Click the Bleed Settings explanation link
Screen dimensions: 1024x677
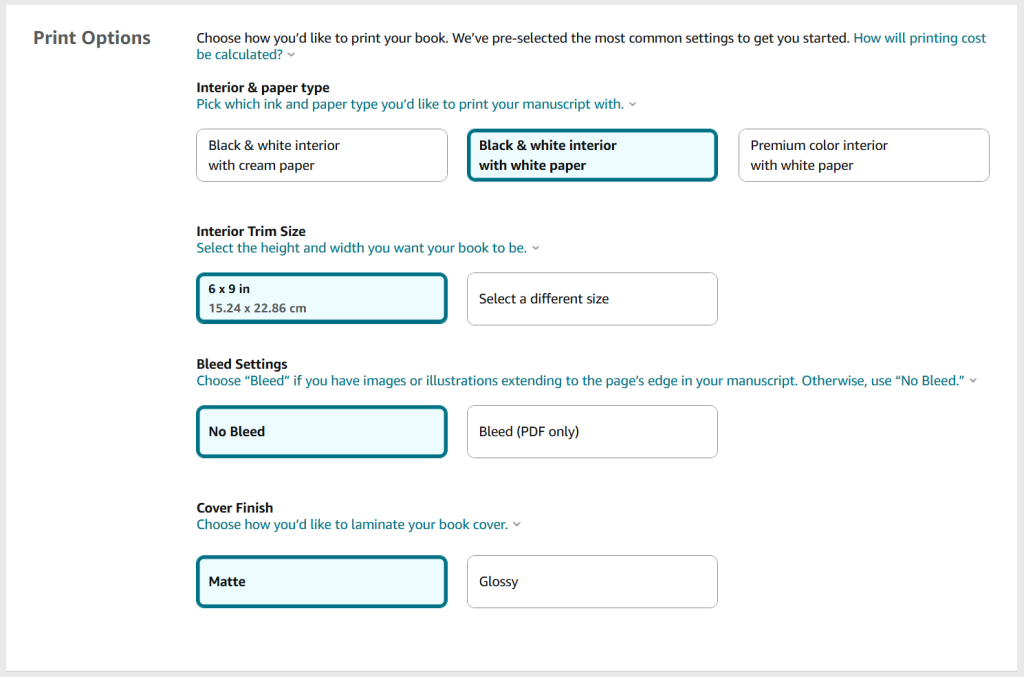pos(578,380)
